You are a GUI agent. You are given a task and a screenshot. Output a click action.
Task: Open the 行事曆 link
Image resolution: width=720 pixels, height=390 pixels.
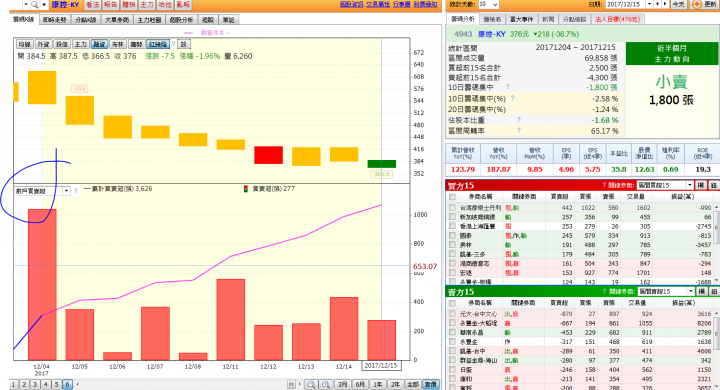click(x=402, y=4)
